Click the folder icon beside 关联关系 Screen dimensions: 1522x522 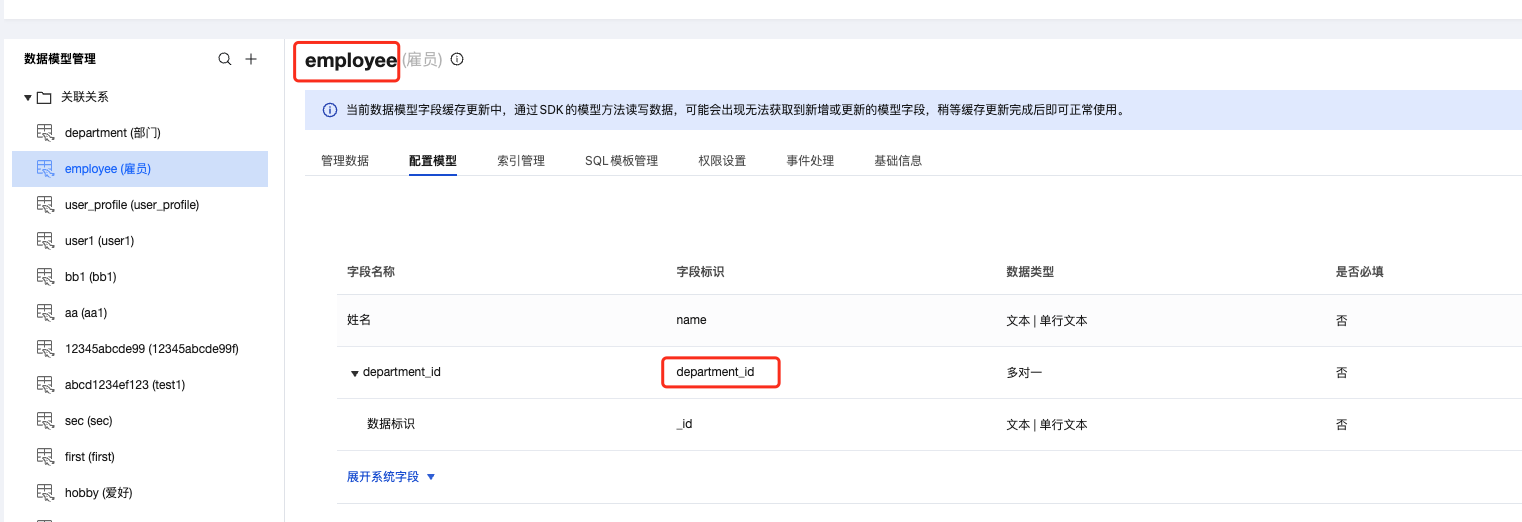(x=44, y=97)
